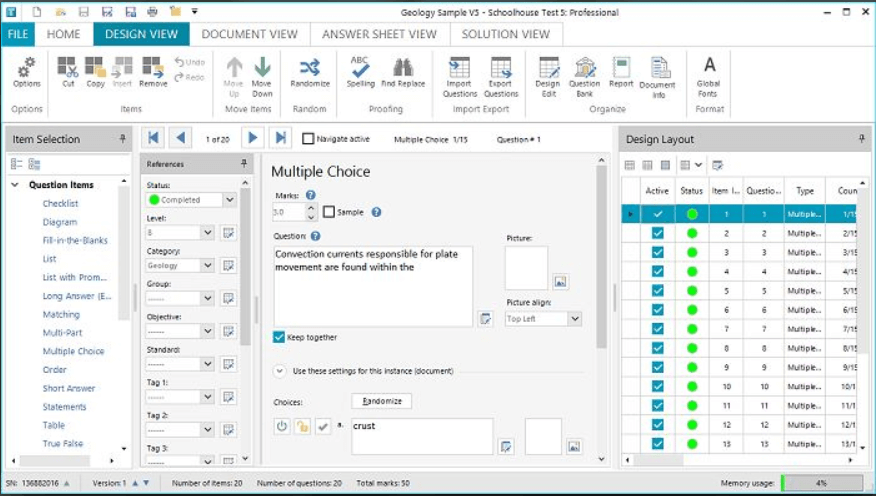Select True False in item list

point(63,443)
